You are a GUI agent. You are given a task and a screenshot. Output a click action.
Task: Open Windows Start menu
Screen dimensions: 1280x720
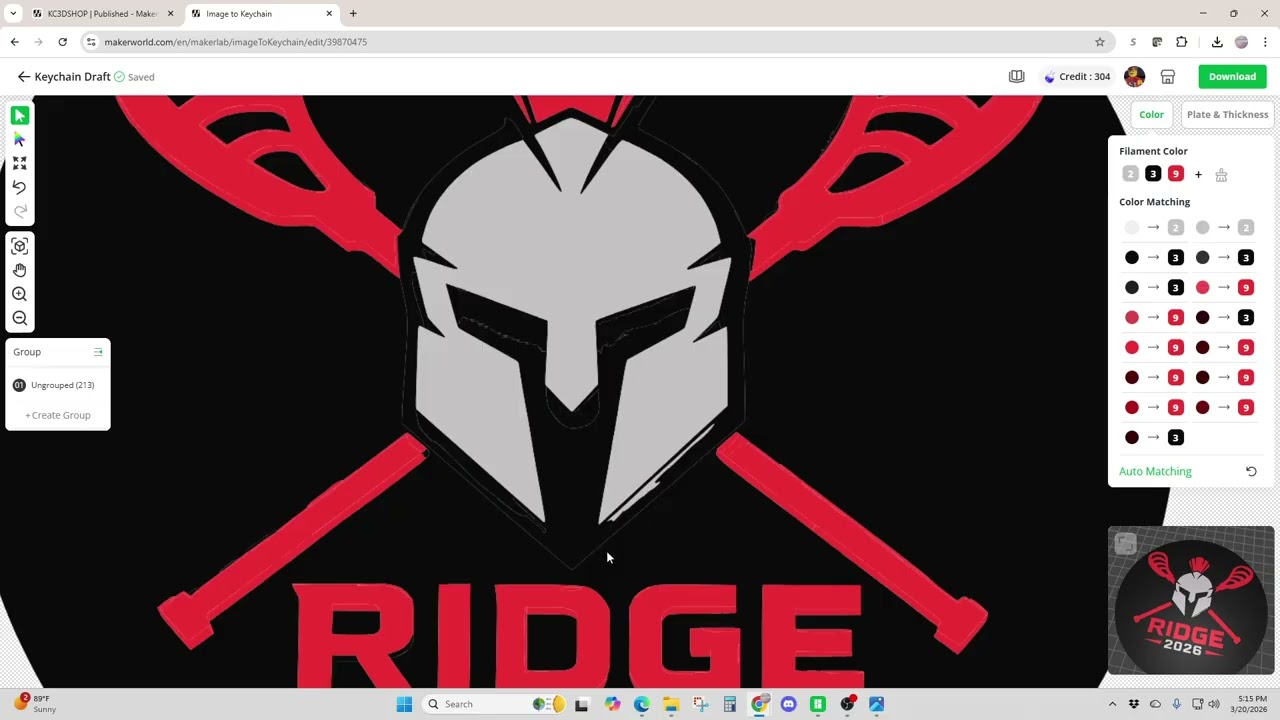point(404,704)
